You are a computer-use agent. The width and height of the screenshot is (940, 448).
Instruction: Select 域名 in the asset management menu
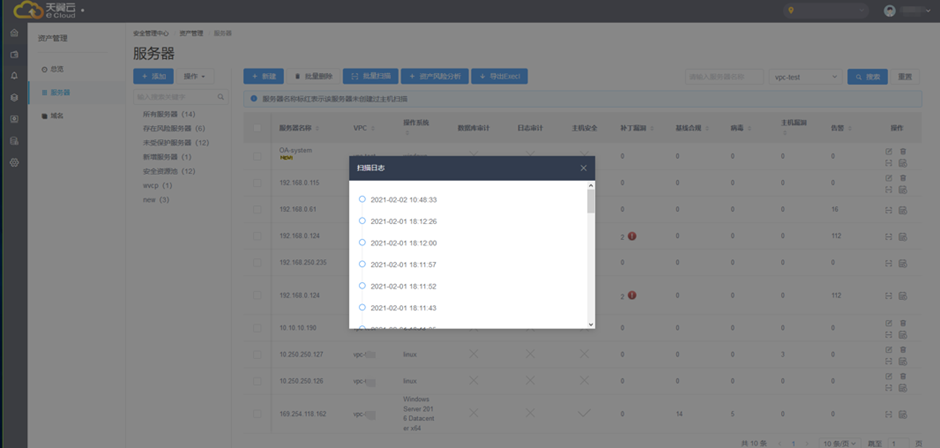click(x=57, y=116)
